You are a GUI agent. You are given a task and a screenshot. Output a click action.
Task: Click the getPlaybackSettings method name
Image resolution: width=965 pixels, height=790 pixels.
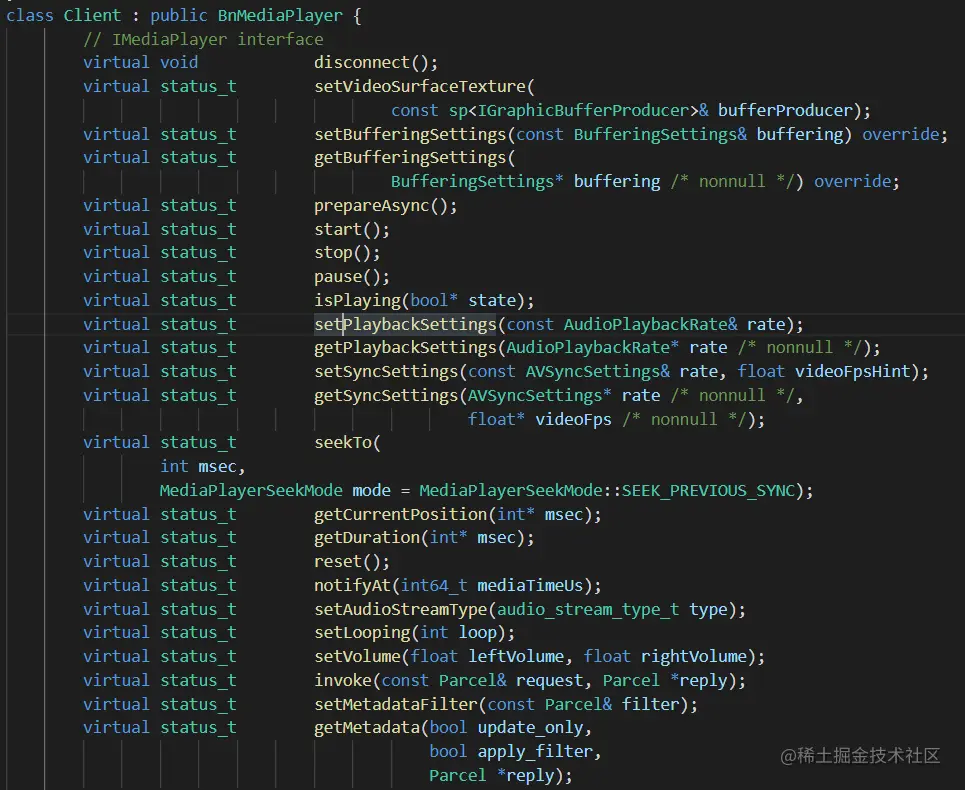(x=405, y=348)
